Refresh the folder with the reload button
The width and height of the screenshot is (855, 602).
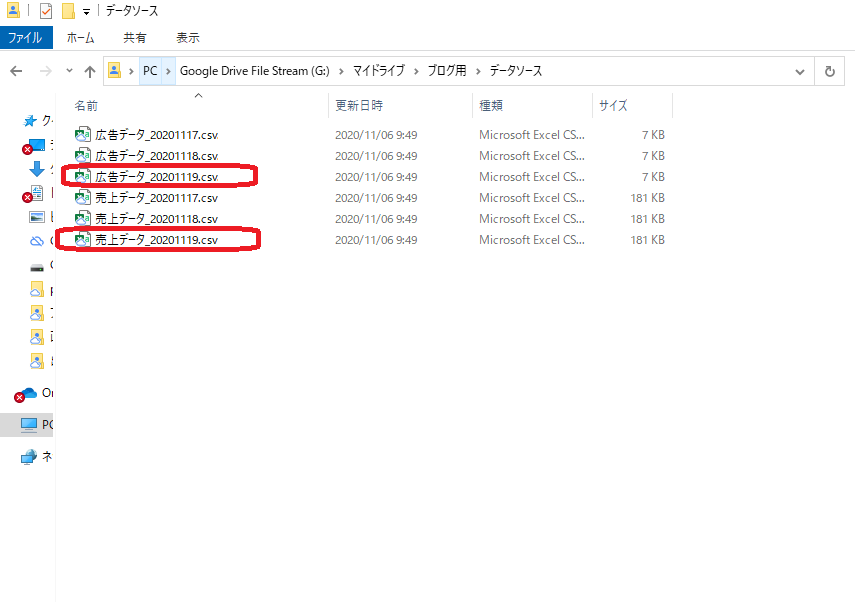(829, 72)
